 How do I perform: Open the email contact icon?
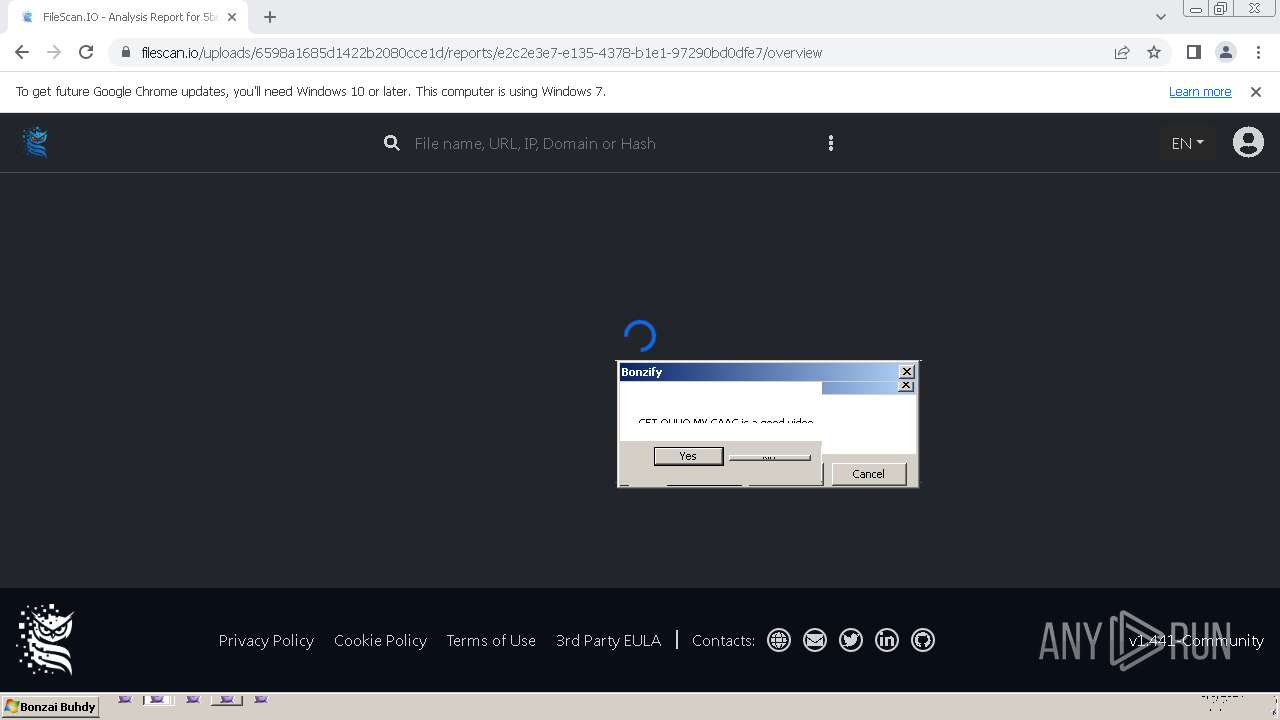coord(815,640)
